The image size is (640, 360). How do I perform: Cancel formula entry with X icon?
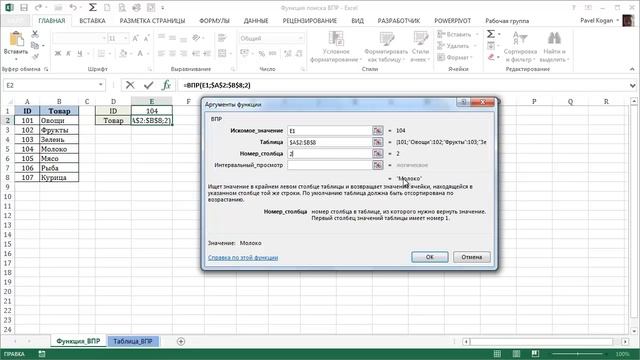click(130, 85)
